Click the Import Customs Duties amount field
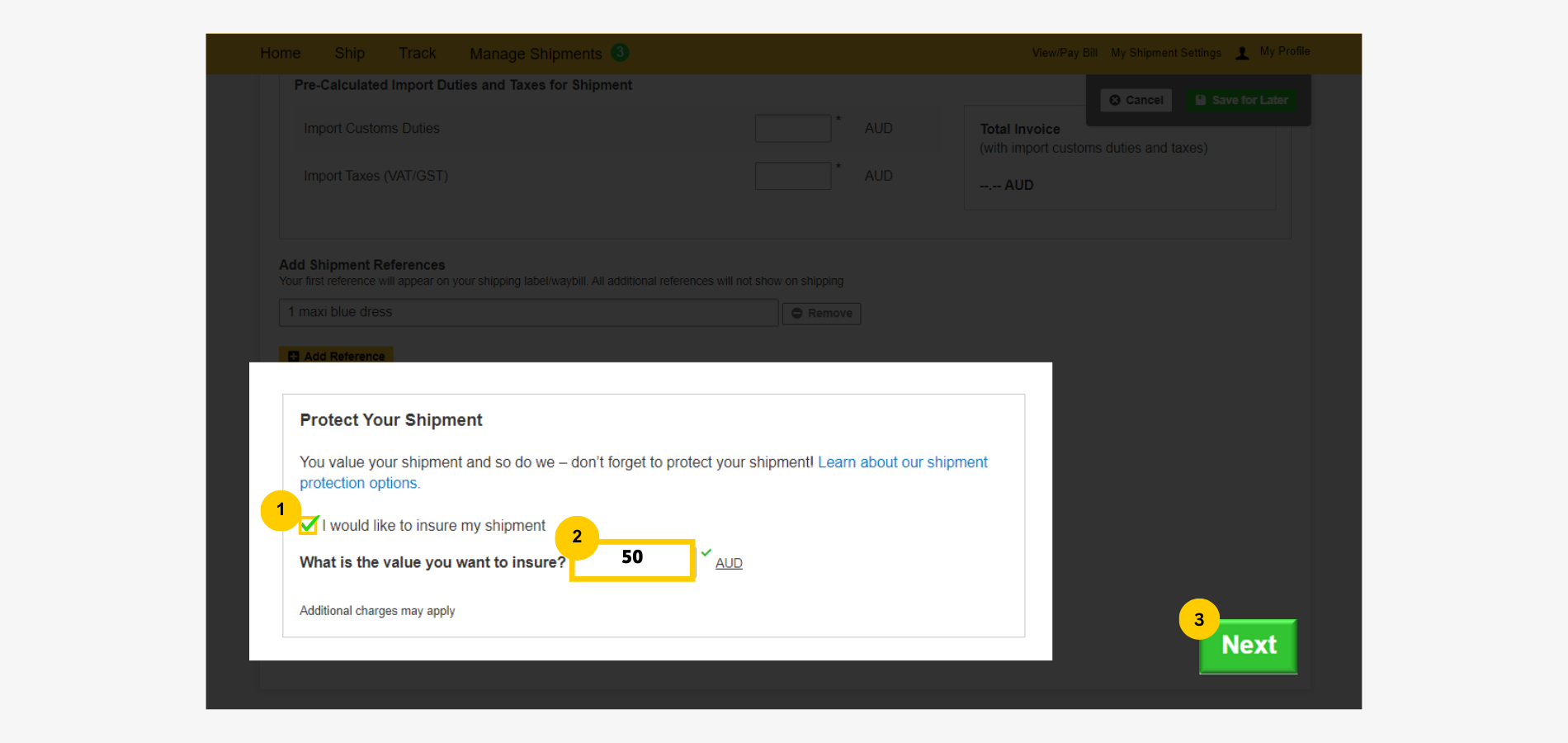Image resolution: width=1568 pixels, height=743 pixels. point(793,128)
